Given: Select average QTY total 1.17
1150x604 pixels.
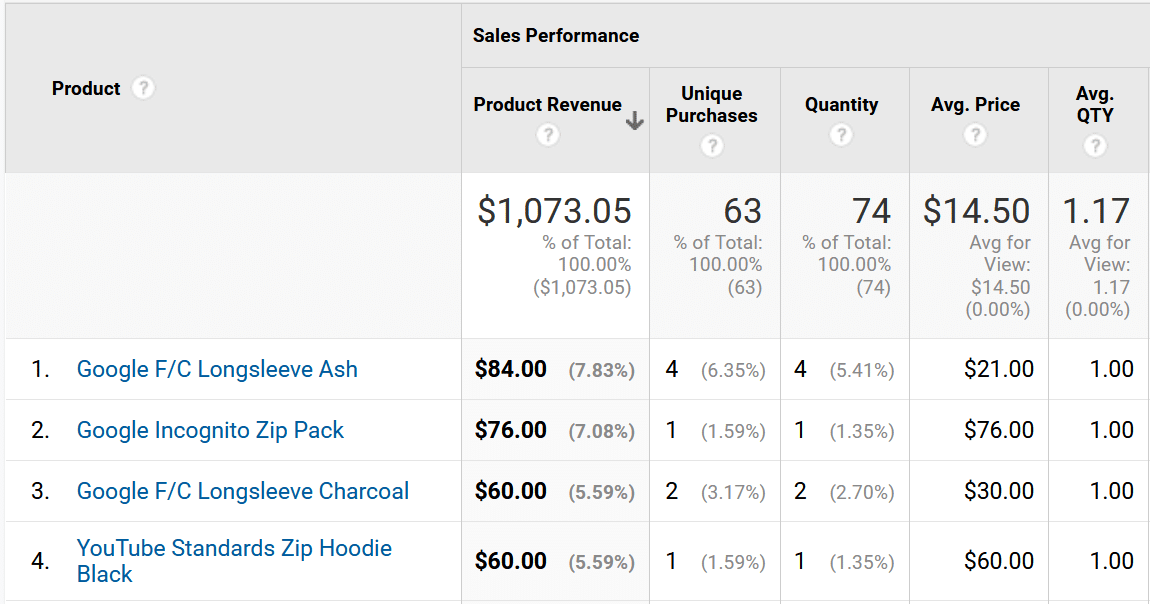Looking at the screenshot, I should point(1096,211).
